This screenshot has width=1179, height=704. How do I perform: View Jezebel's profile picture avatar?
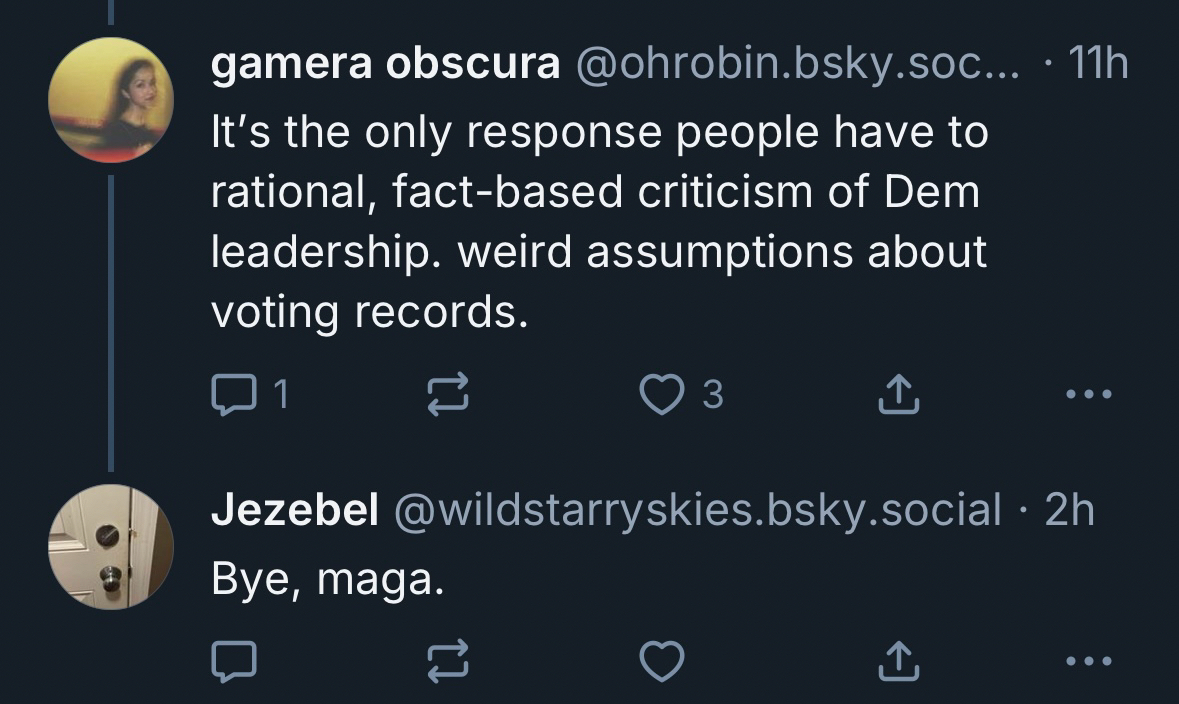click(111, 547)
